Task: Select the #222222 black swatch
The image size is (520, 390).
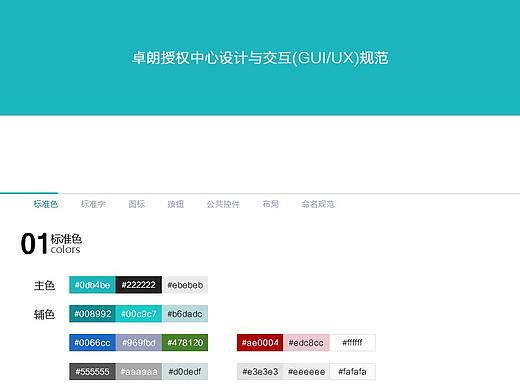Action: coord(139,285)
